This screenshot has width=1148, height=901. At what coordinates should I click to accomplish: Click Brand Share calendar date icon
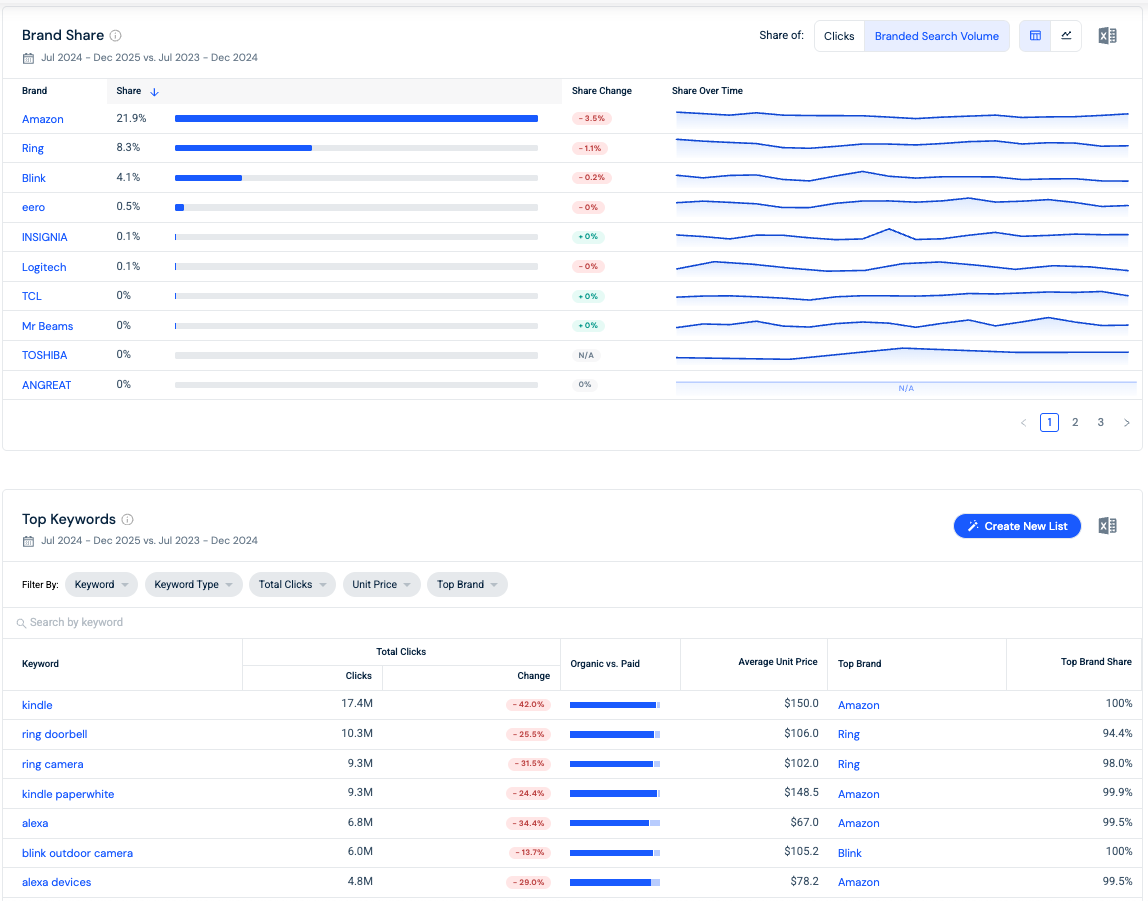29,58
